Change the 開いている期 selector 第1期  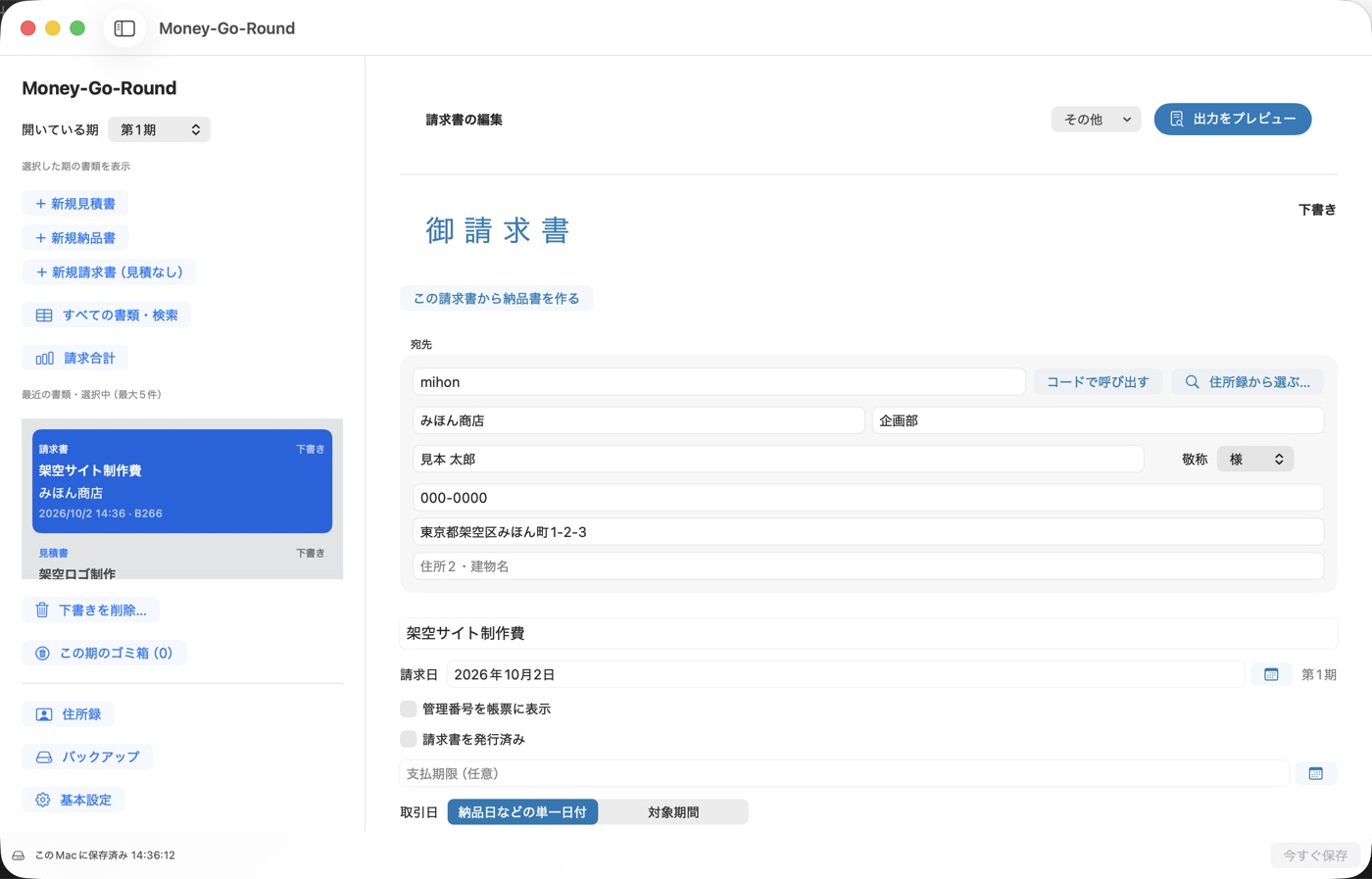(160, 129)
